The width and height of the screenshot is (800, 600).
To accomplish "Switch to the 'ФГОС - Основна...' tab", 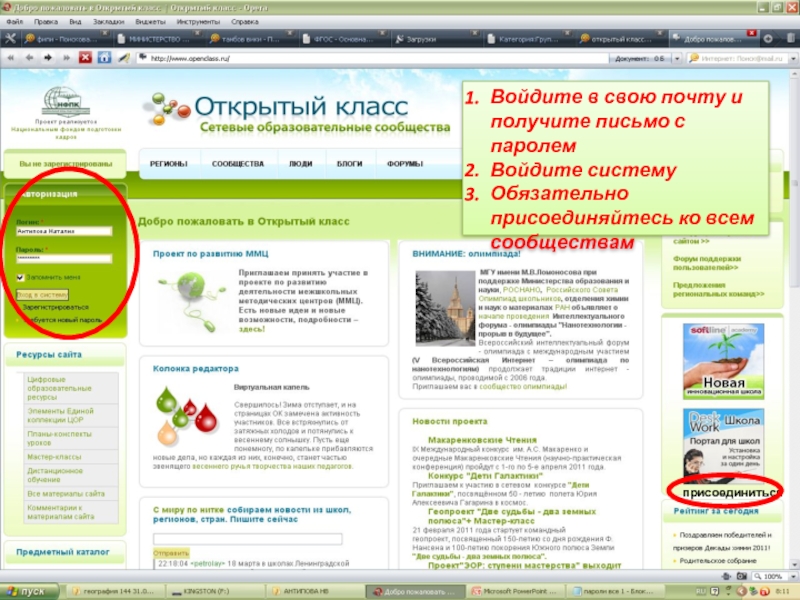I will [x=343, y=39].
